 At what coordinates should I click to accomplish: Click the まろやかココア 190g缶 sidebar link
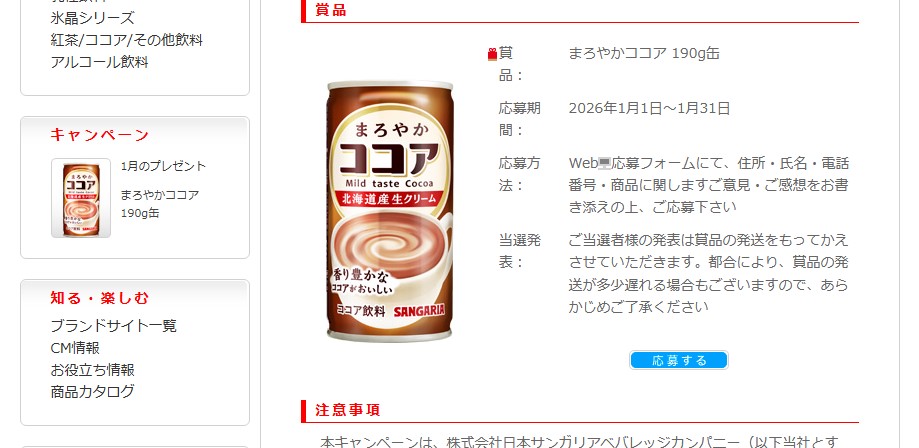(x=159, y=203)
